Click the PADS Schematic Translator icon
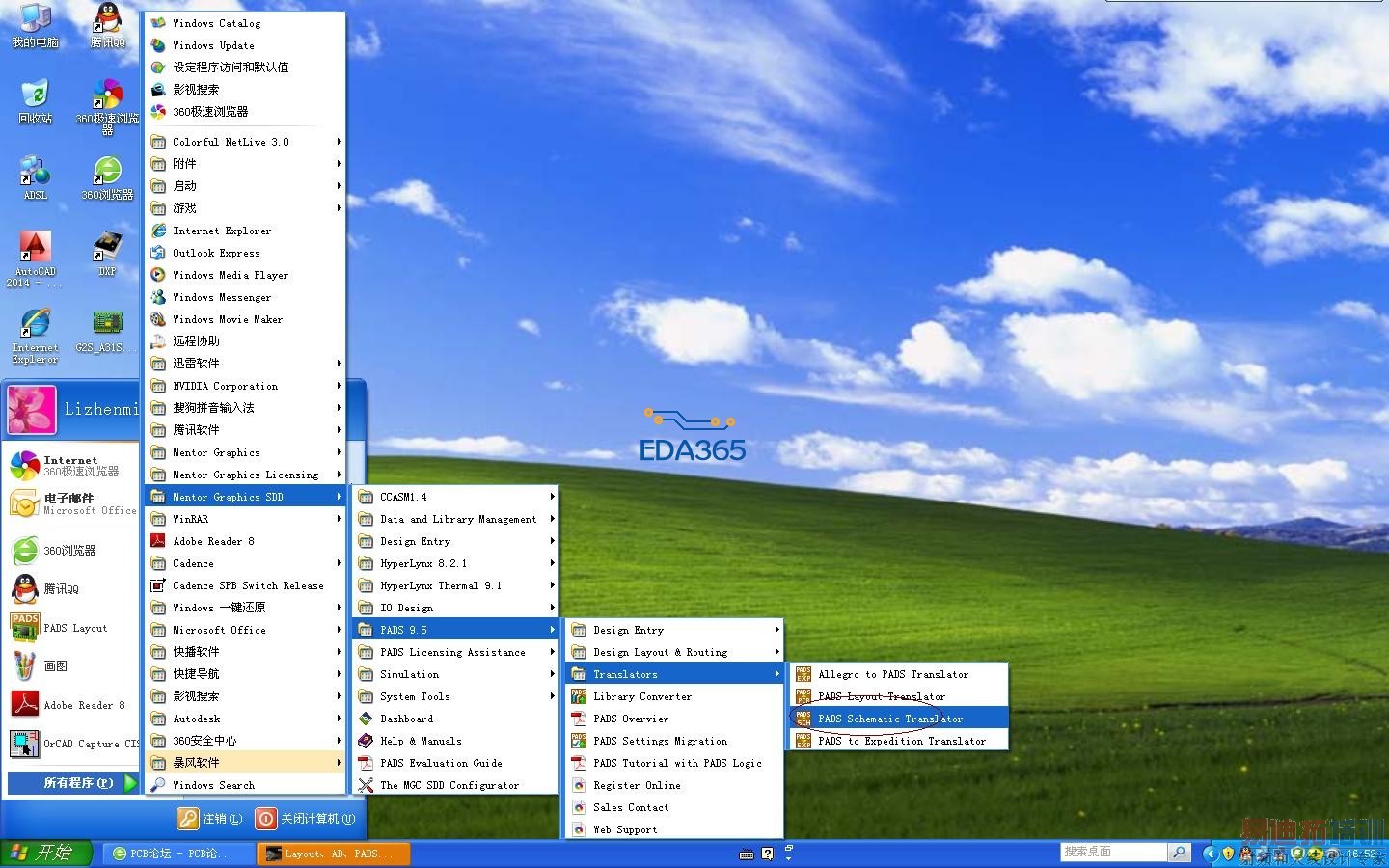 (803, 719)
